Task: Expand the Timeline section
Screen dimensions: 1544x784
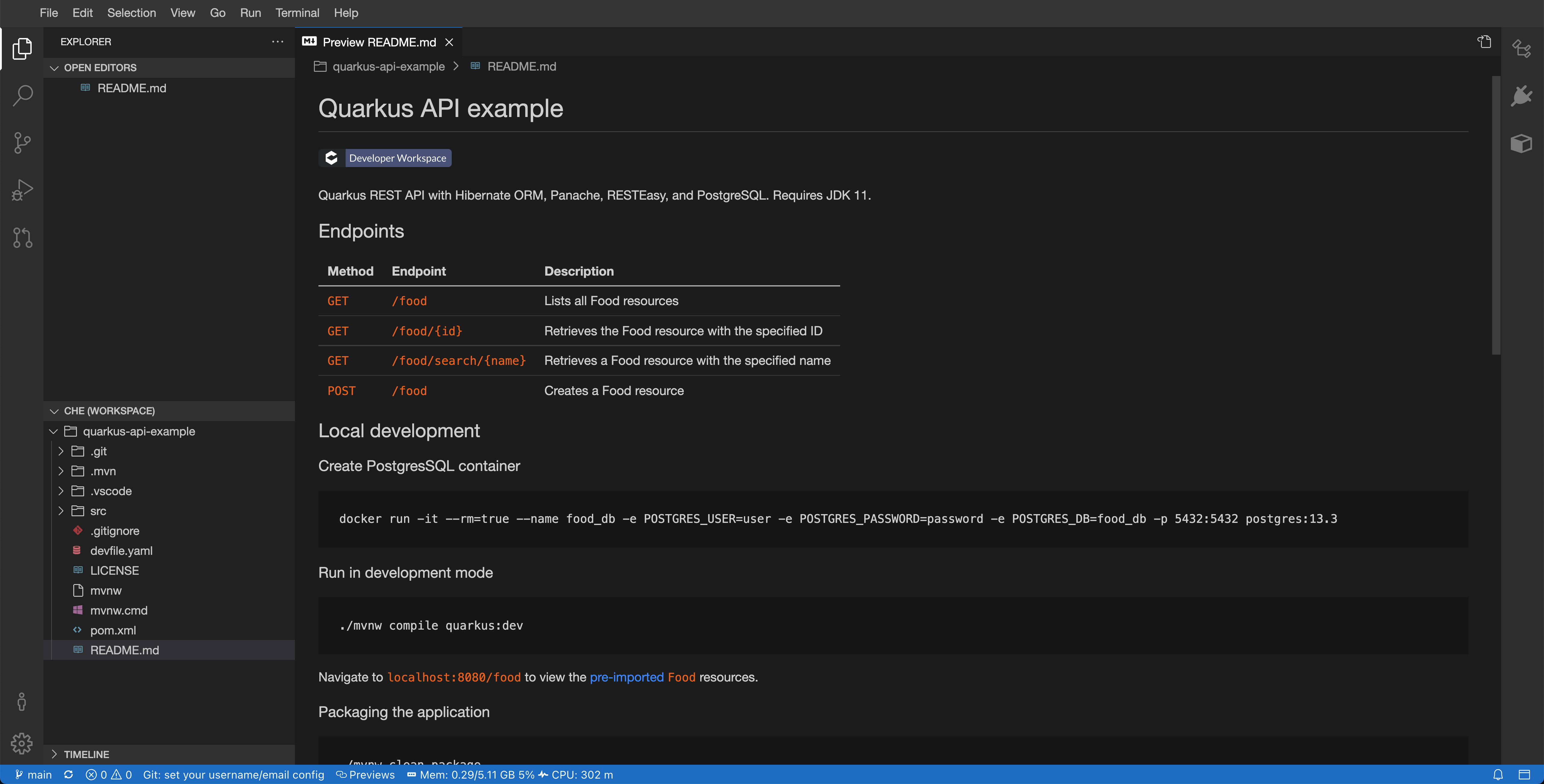Action: point(169,754)
